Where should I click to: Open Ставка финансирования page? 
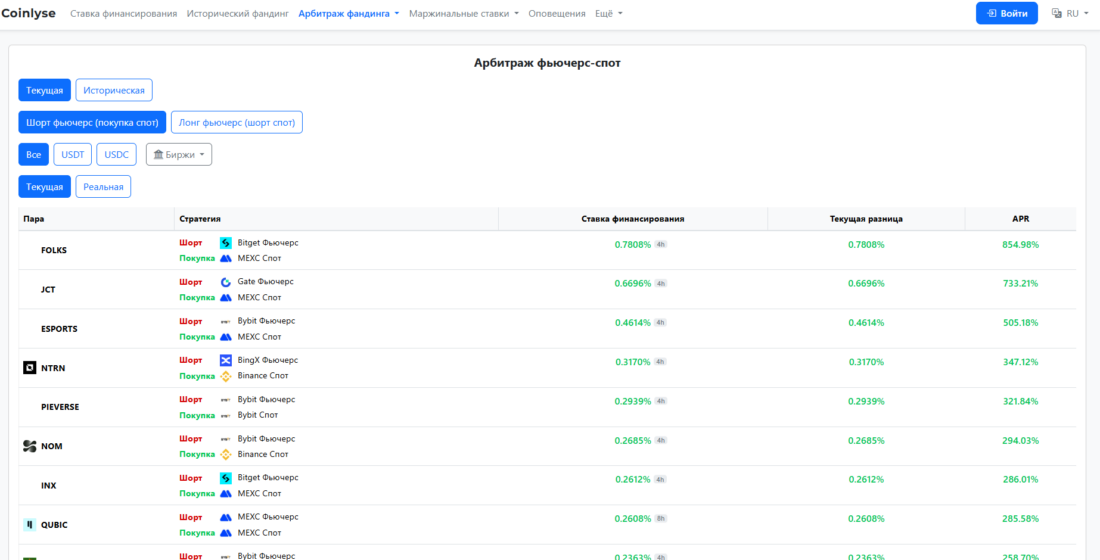tap(123, 13)
